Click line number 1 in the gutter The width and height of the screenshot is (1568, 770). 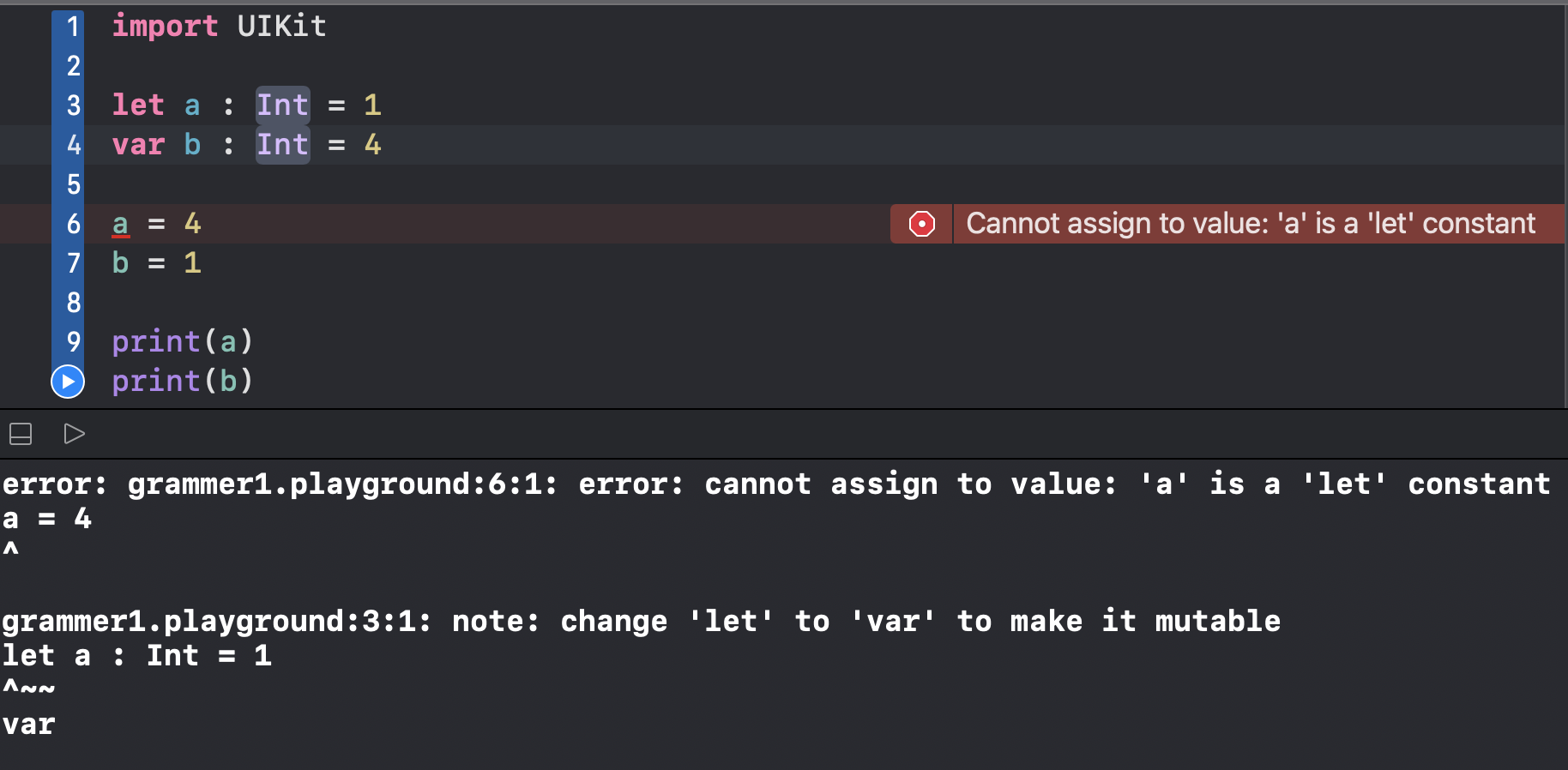coord(73,27)
